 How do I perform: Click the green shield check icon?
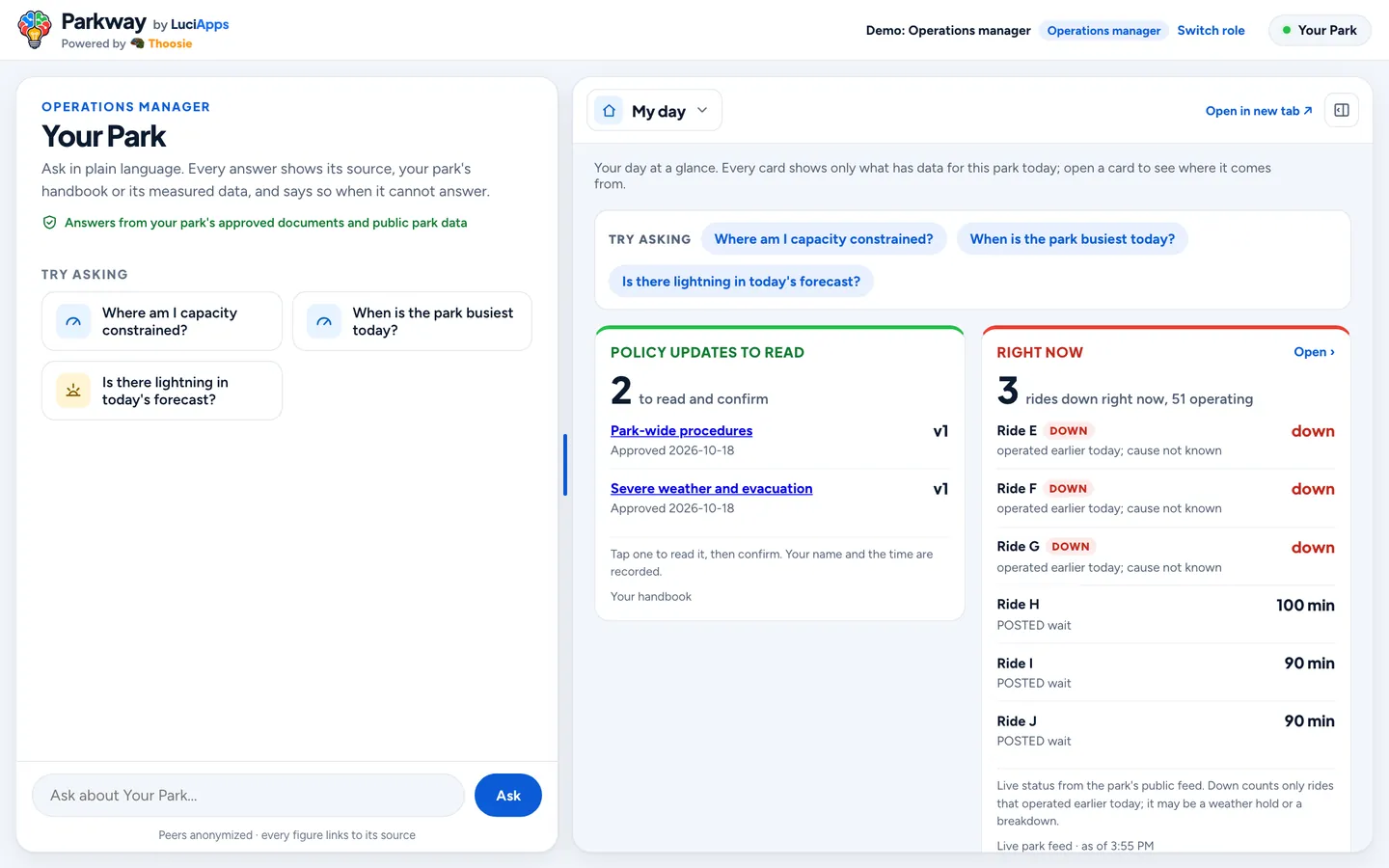pyautogui.click(x=49, y=223)
